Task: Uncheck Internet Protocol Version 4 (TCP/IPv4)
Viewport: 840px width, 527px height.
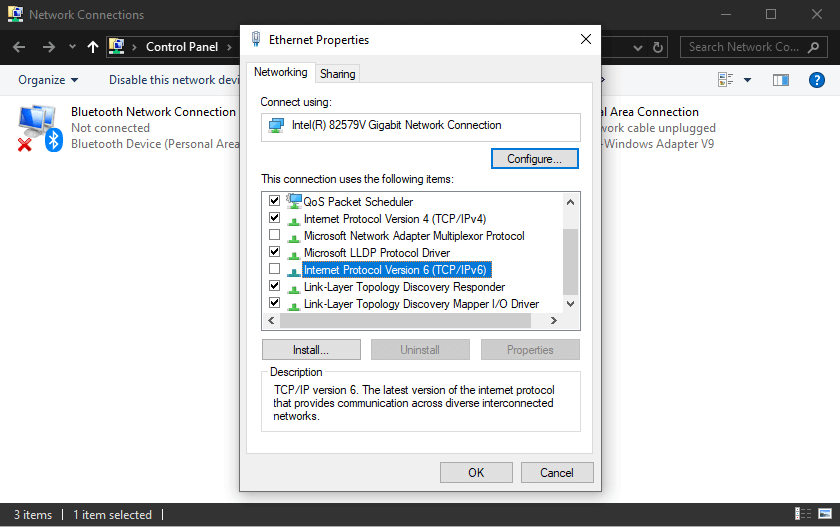Action: click(274, 218)
